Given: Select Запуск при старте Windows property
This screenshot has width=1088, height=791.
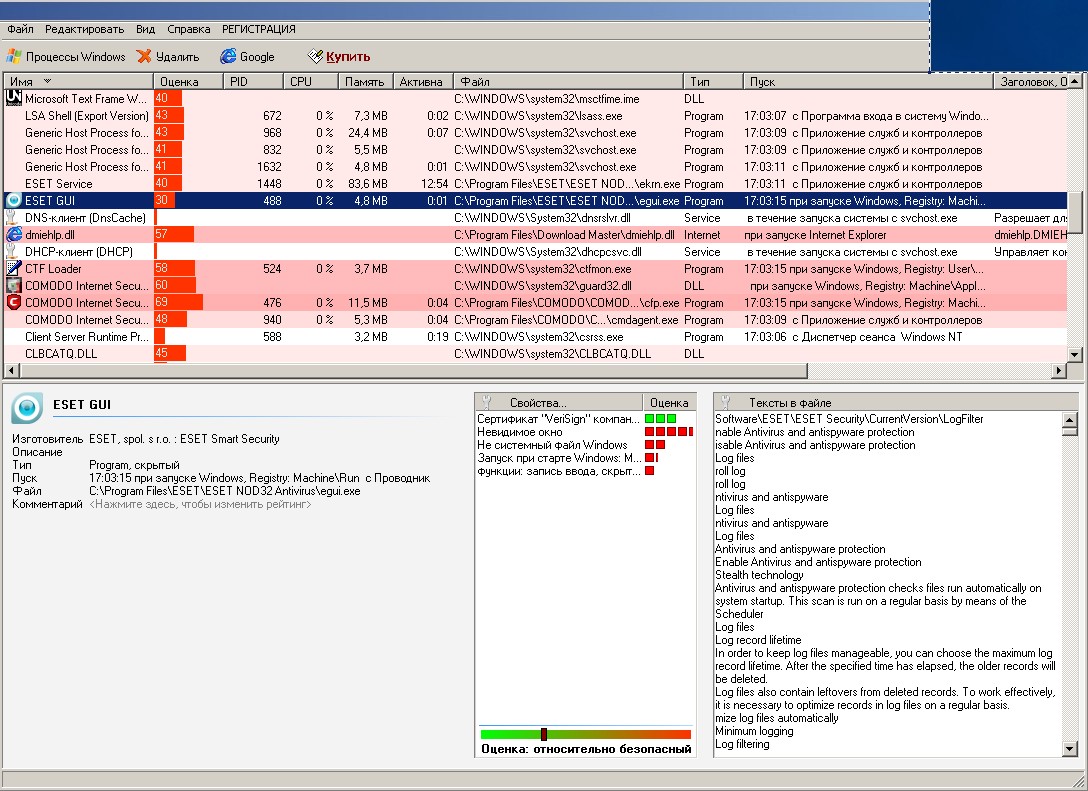Looking at the screenshot, I should click(585, 458).
